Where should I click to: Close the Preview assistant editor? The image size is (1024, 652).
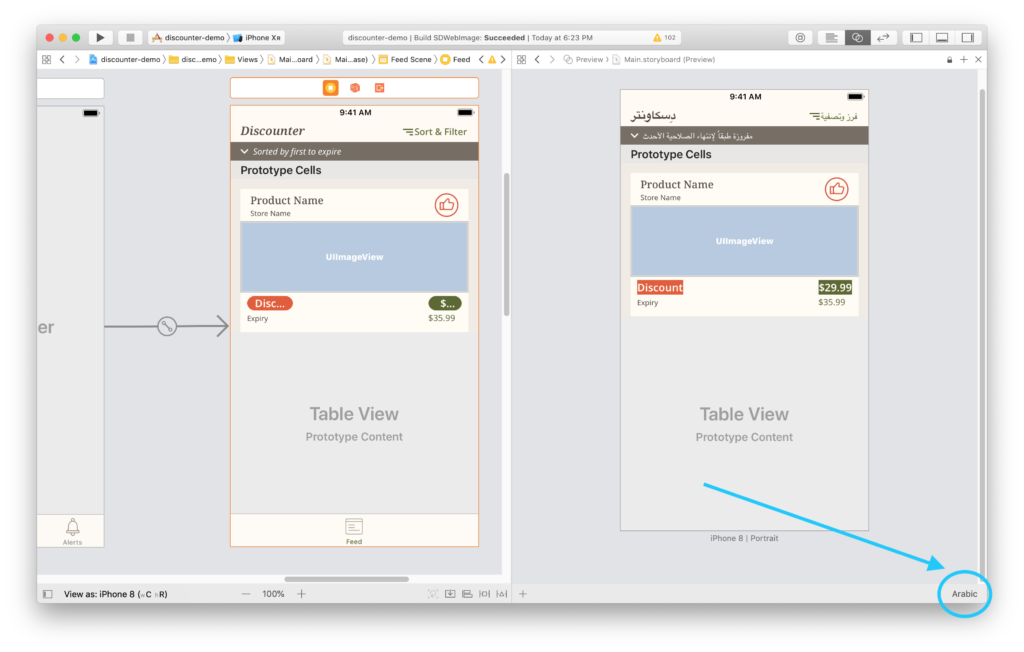tap(978, 59)
